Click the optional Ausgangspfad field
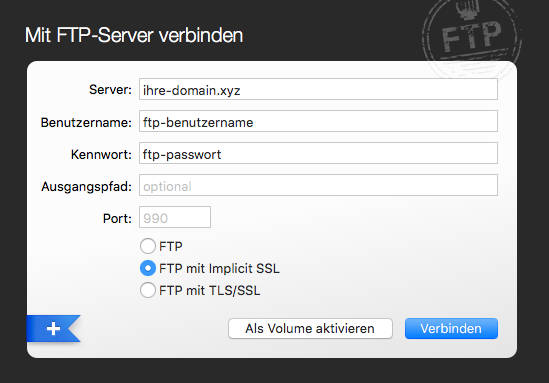Image resolution: width=549 pixels, height=383 pixels. point(318,185)
